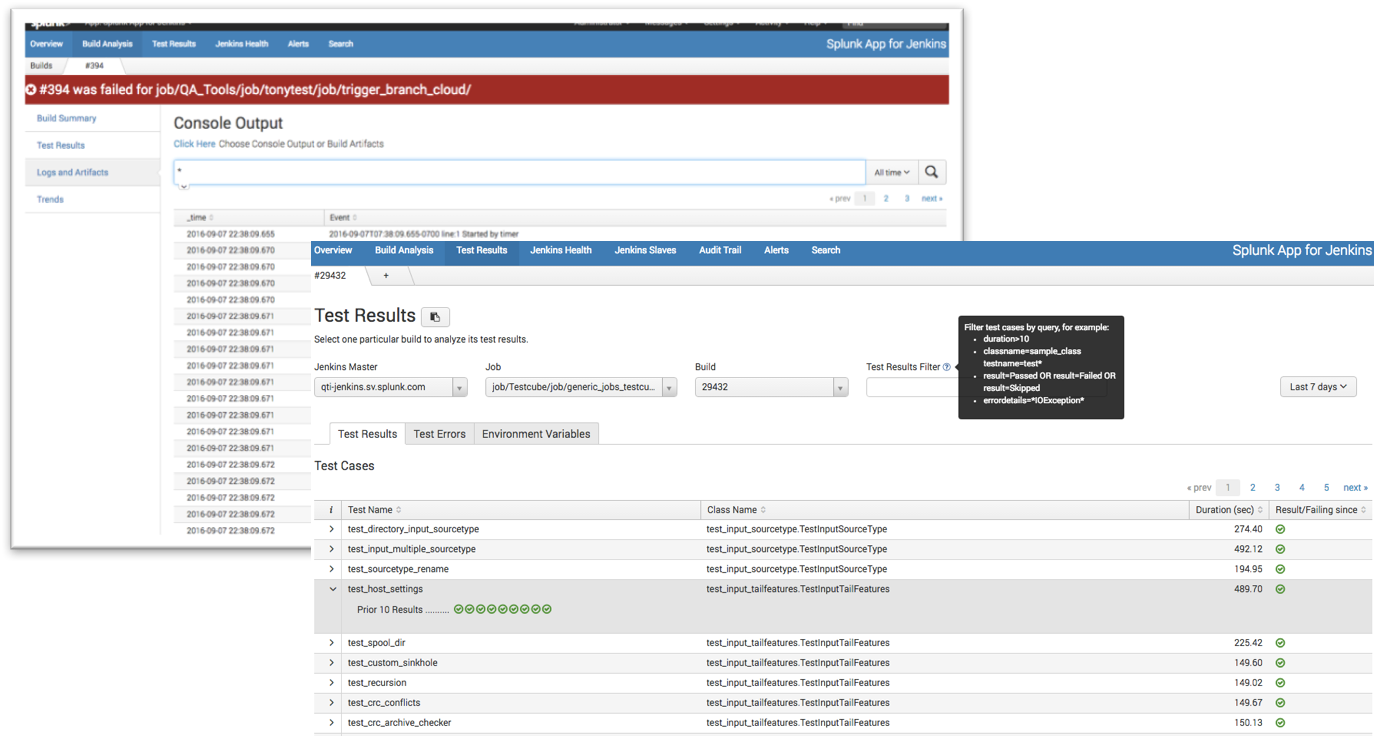Sort by Result/Failing since column header
The width and height of the screenshot is (1374, 736).
(x=1321, y=510)
